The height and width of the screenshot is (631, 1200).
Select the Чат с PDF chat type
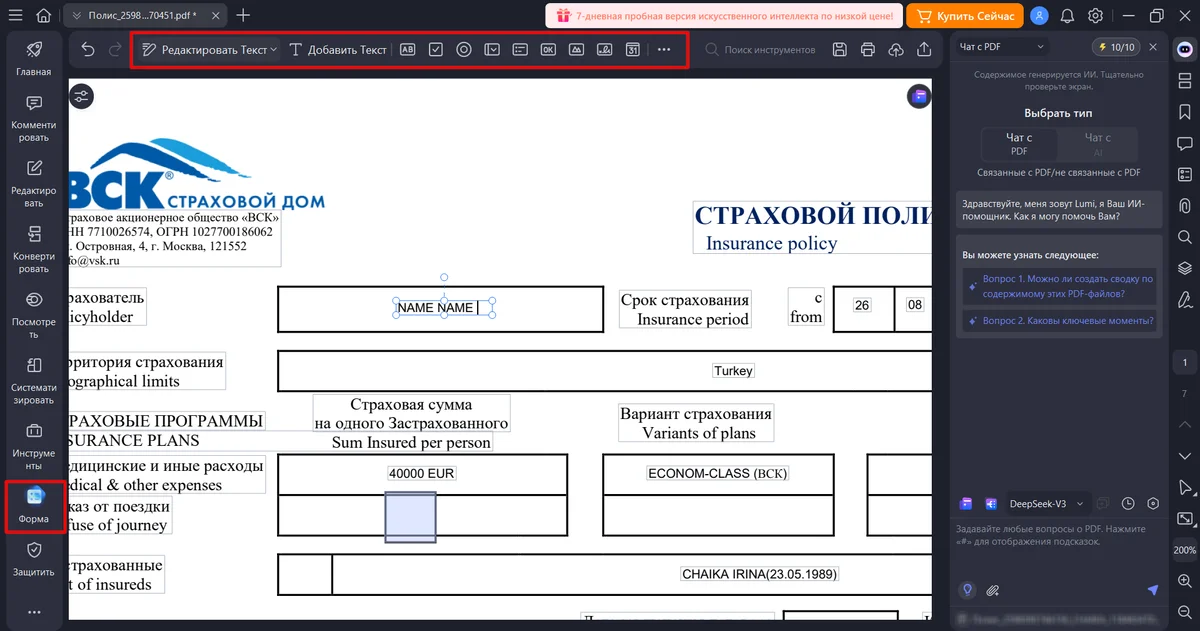point(1018,144)
